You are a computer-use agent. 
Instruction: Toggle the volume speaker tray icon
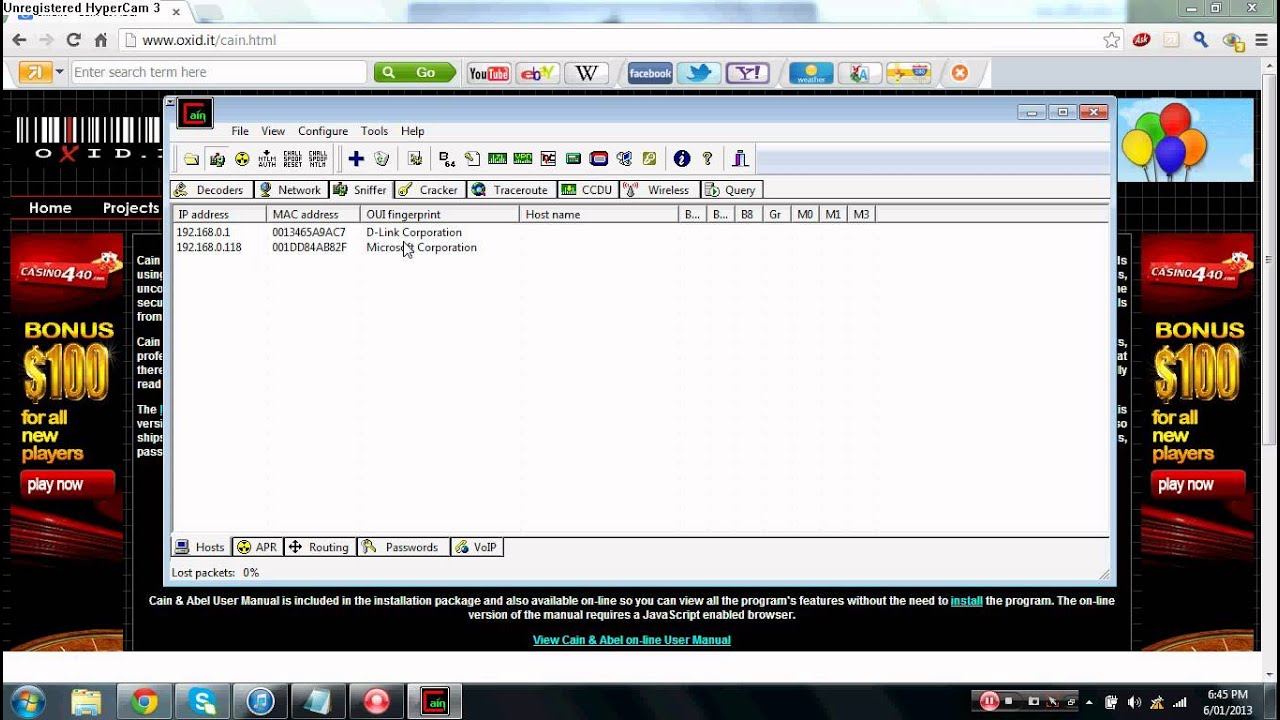click(x=1135, y=702)
